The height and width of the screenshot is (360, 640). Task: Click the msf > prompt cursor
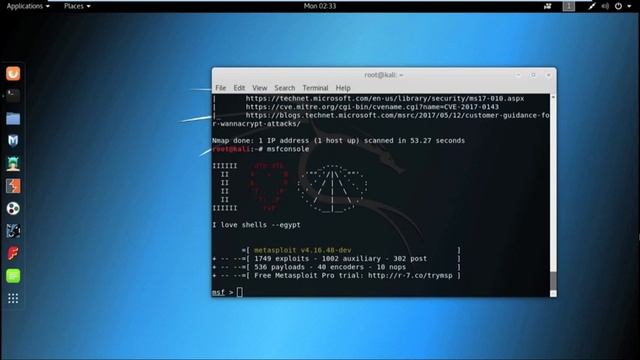[x=240, y=292]
